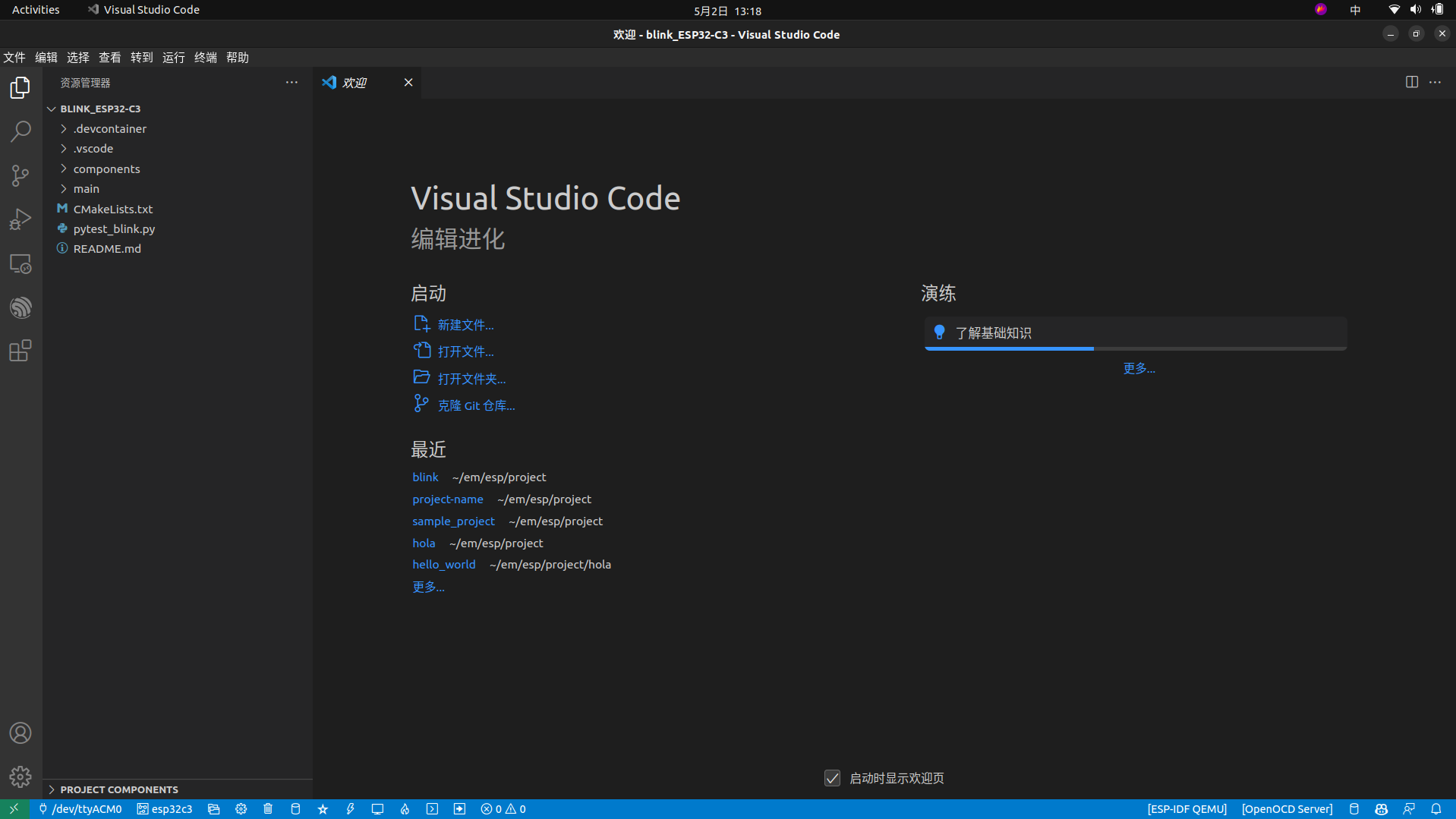
Task: Open the Remote Explorer view
Action: click(20, 263)
